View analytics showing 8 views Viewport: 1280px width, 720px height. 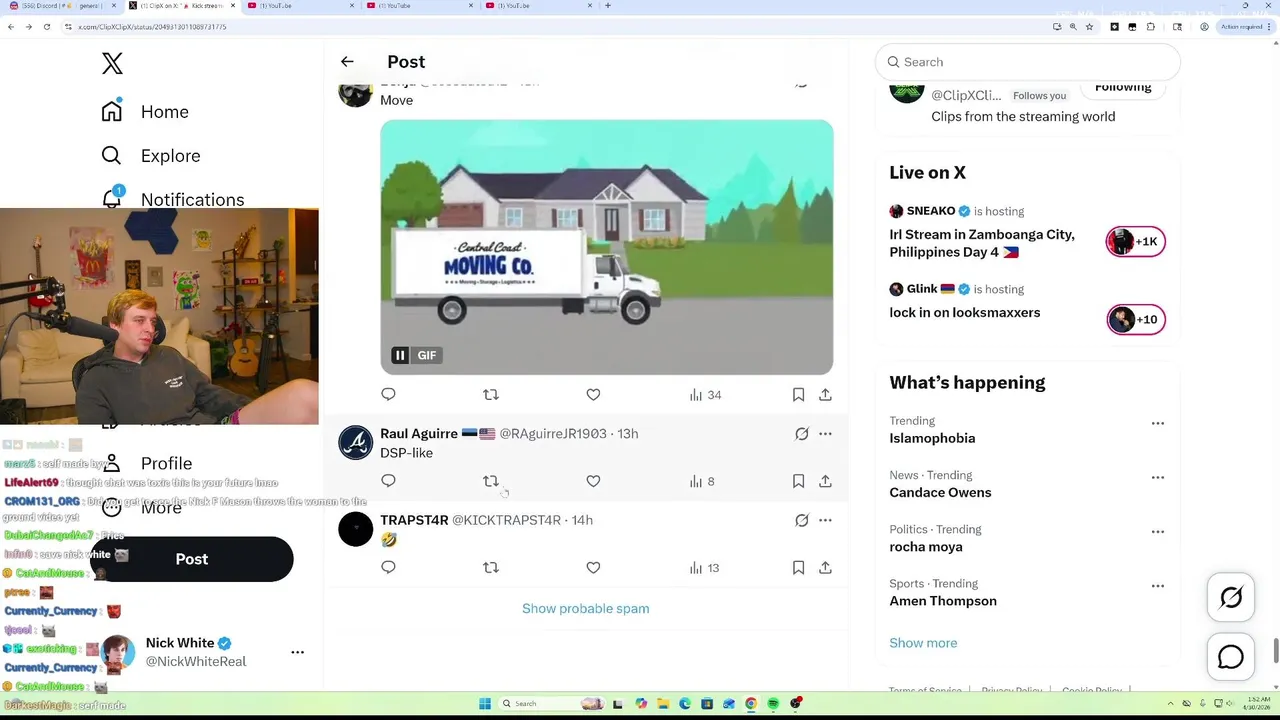click(x=702, y=481)
